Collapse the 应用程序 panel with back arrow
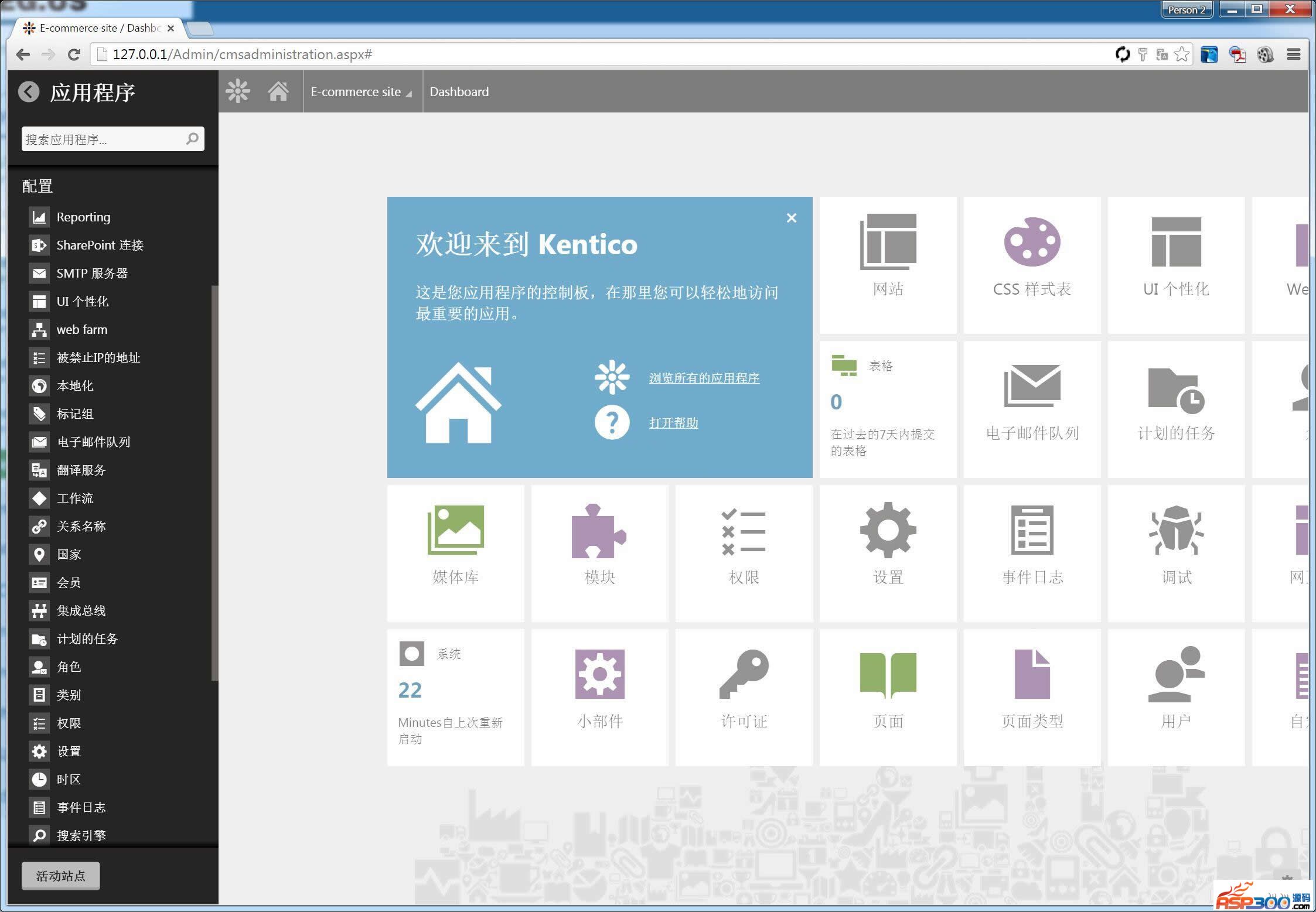The image size is (1316, 912). [x=29, y=92]
